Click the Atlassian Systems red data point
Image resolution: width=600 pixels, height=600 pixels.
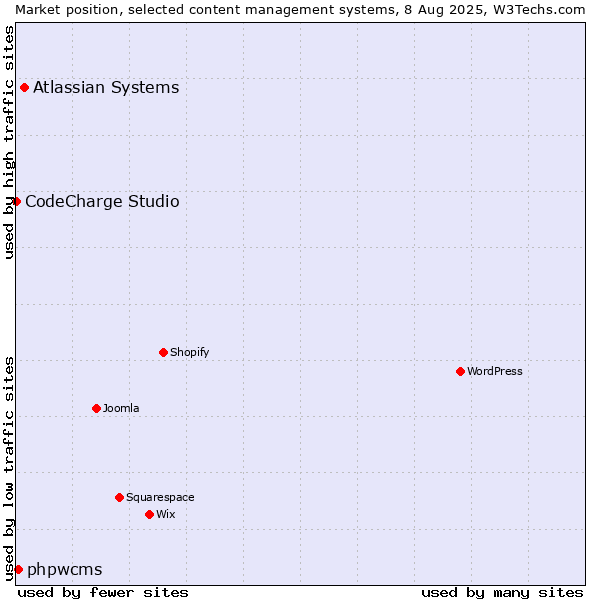[x=24, y=88]
